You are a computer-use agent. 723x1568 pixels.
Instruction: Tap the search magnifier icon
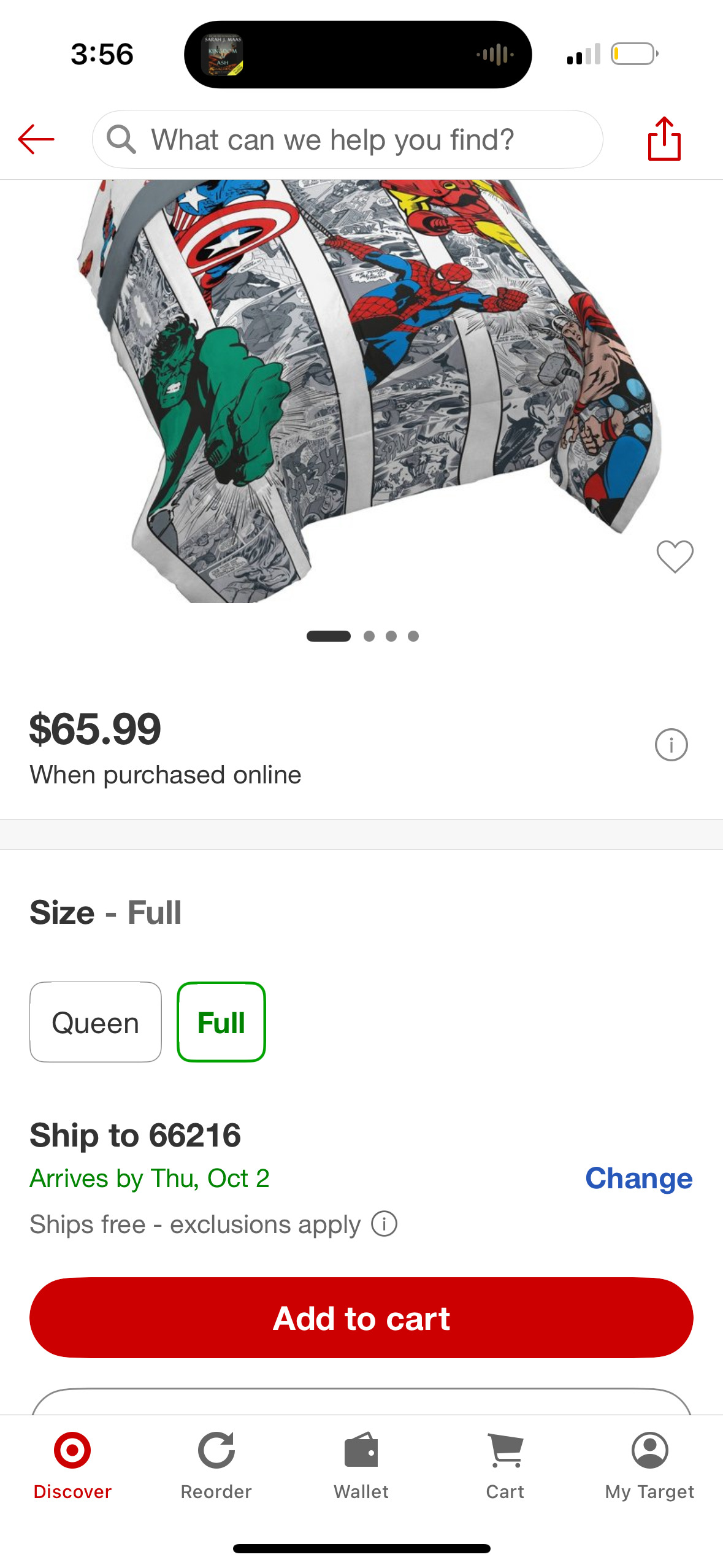coord(121,139)
